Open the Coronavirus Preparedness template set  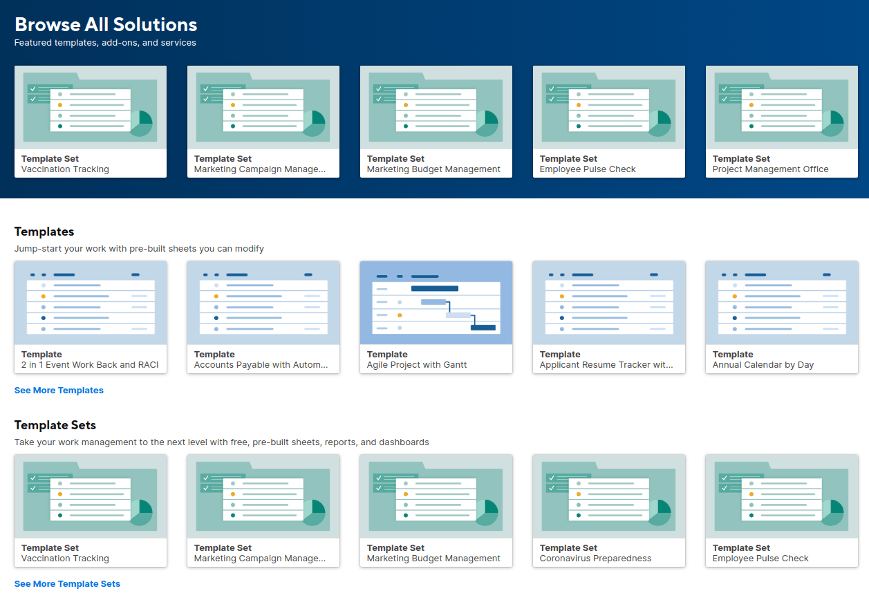[x=609, y=508]
